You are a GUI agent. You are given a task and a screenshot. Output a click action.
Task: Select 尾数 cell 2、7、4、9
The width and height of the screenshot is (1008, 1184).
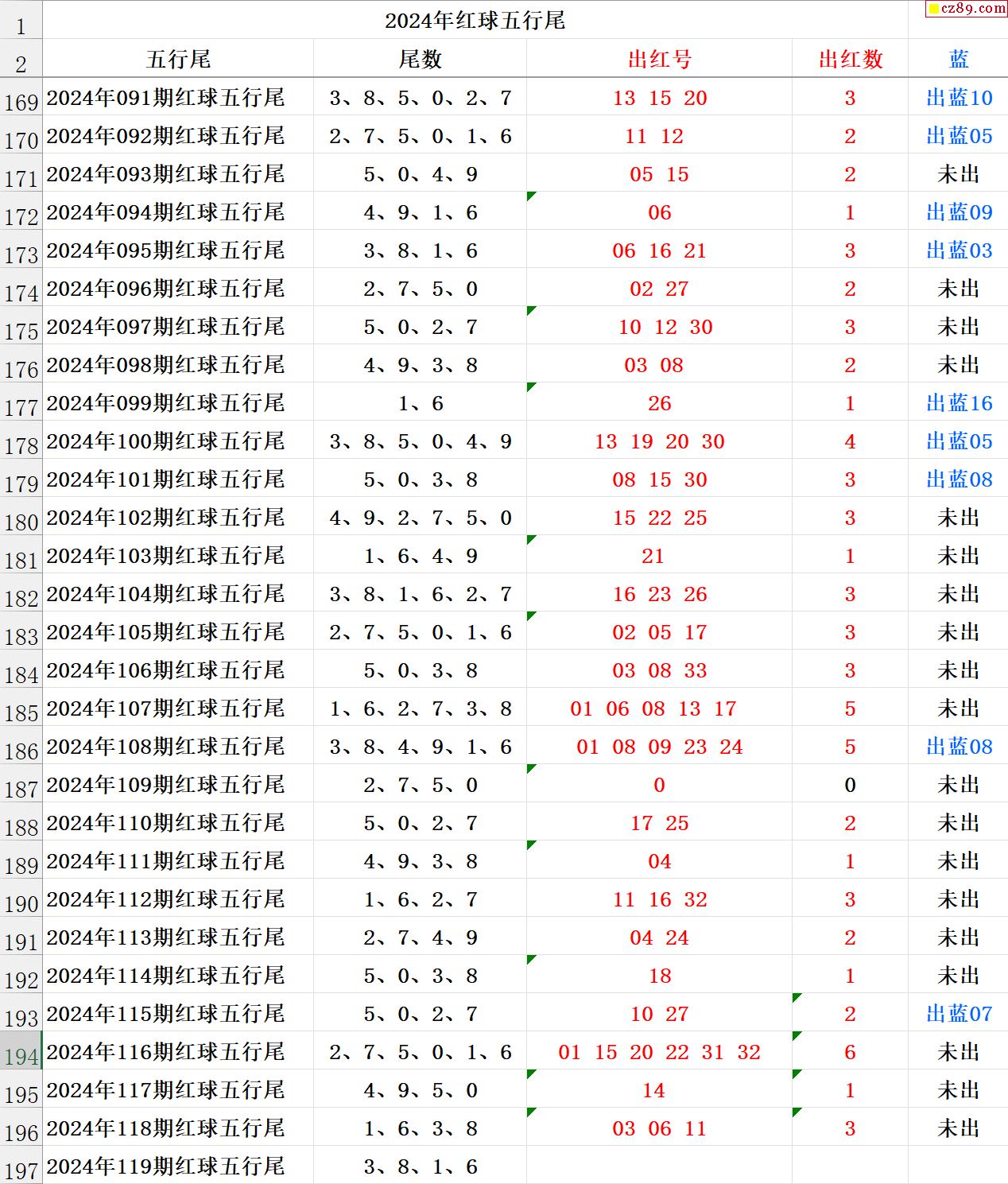(x=420, y=937)
